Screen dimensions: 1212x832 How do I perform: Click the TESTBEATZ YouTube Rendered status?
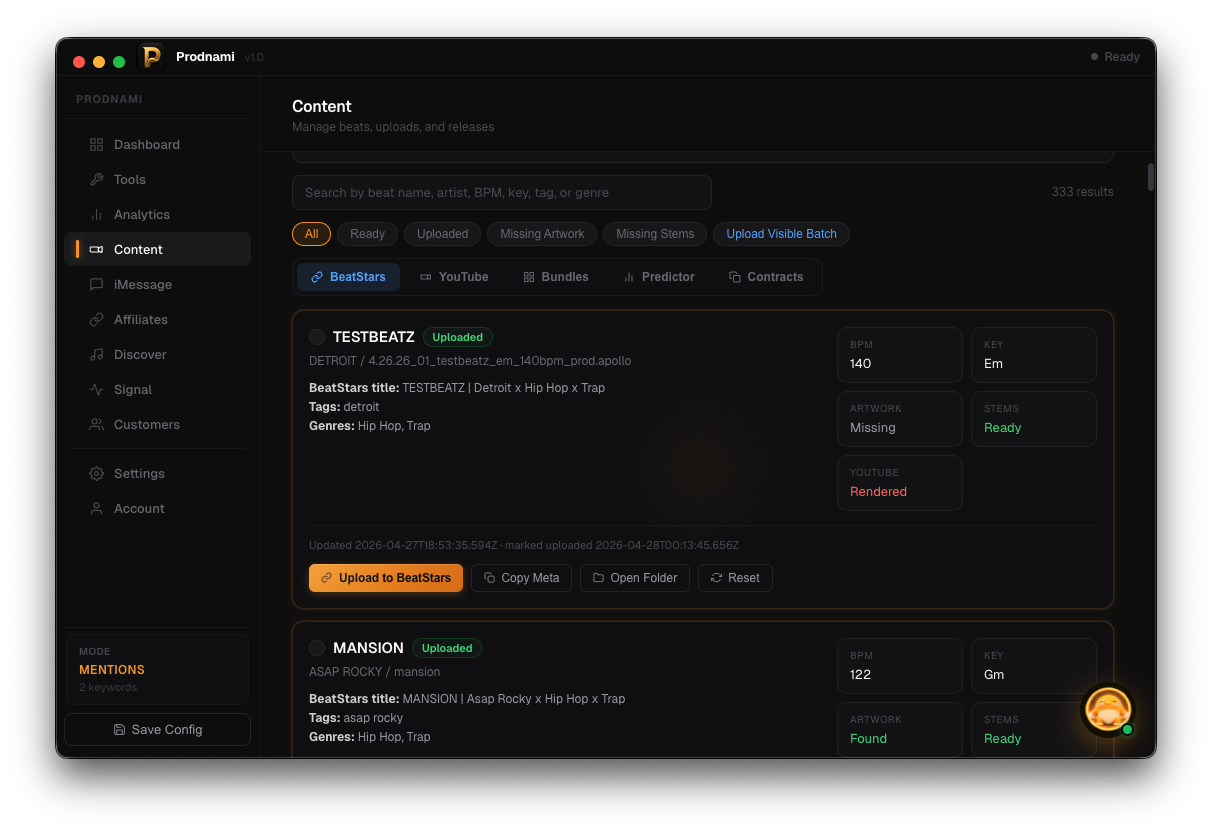[x=900, y=483]
